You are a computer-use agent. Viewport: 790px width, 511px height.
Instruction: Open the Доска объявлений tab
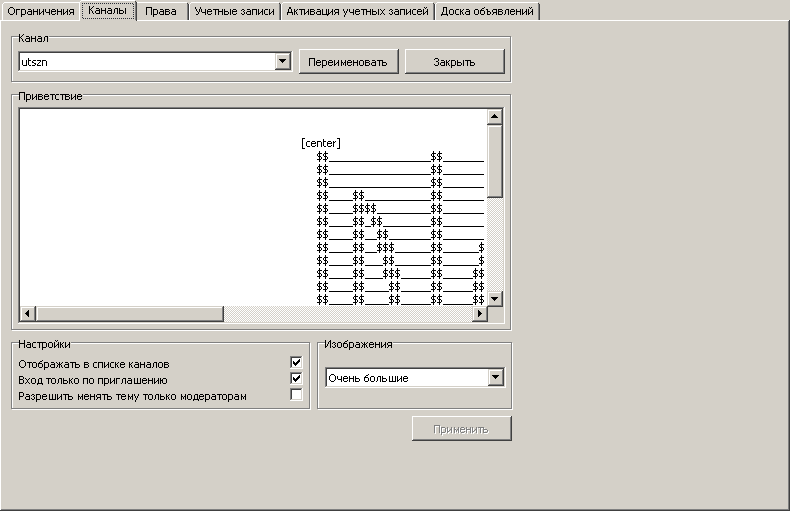[x=488, y=12]
